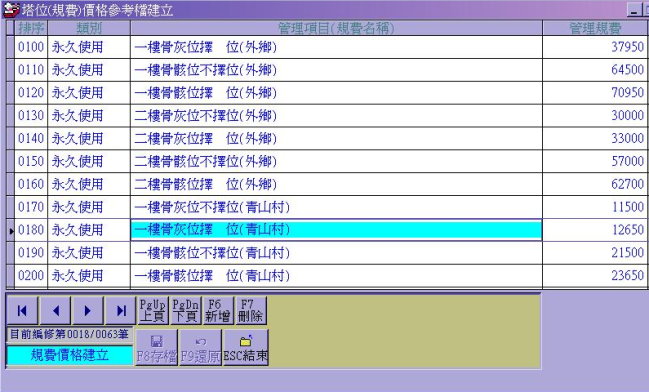Select the sort order cell 0170
The image size is (649, 392).
[31, 207]
